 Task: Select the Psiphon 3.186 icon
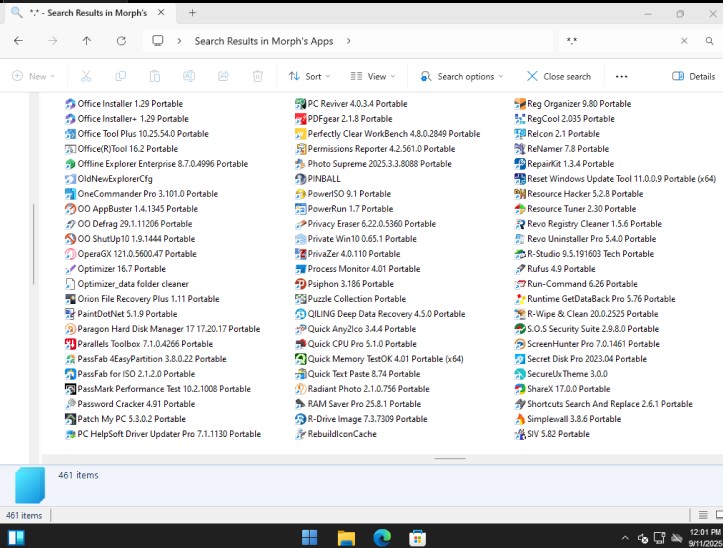(x=300, y=284)
